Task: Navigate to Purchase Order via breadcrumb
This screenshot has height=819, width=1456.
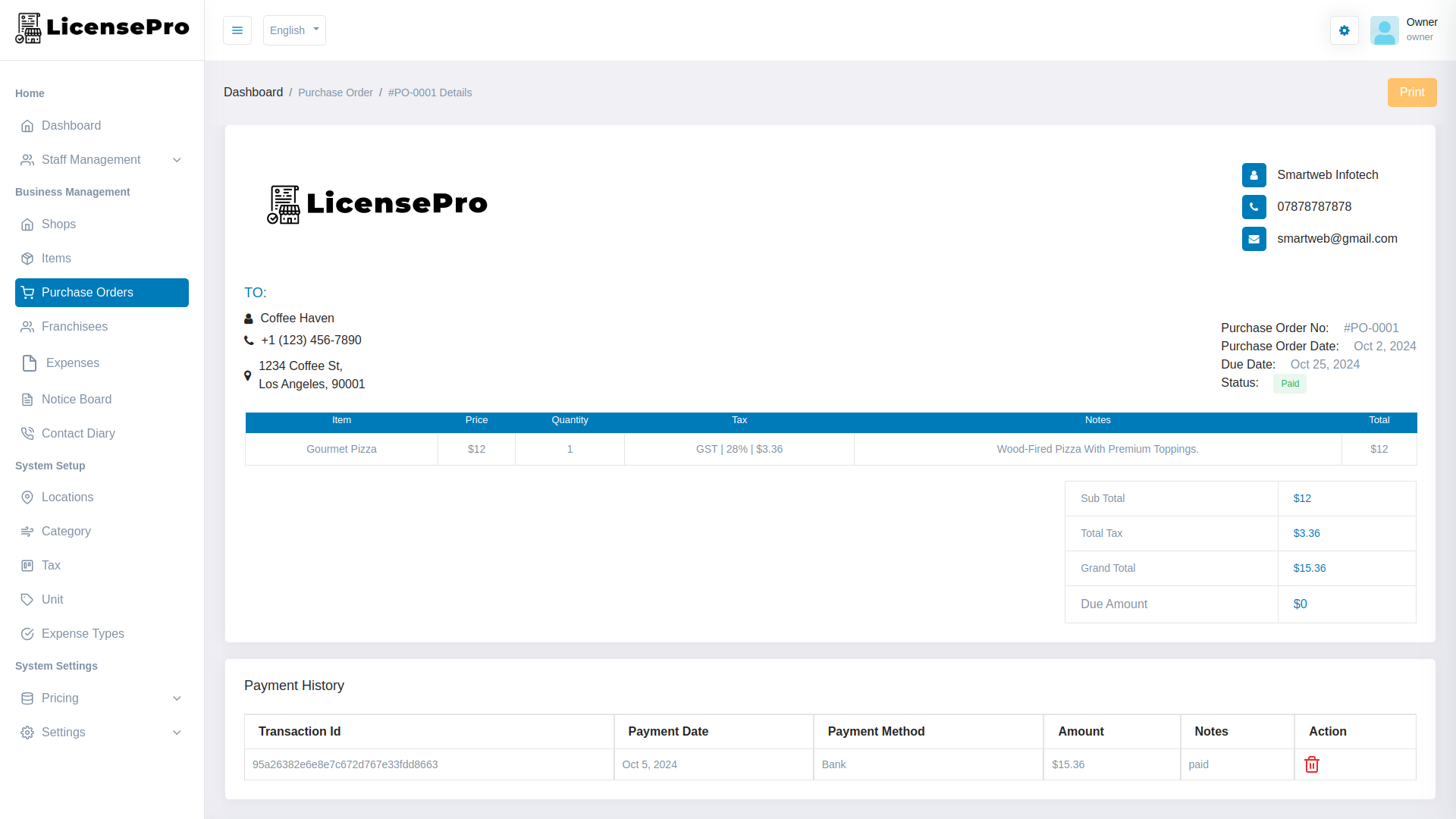Action: click(335, 92)
